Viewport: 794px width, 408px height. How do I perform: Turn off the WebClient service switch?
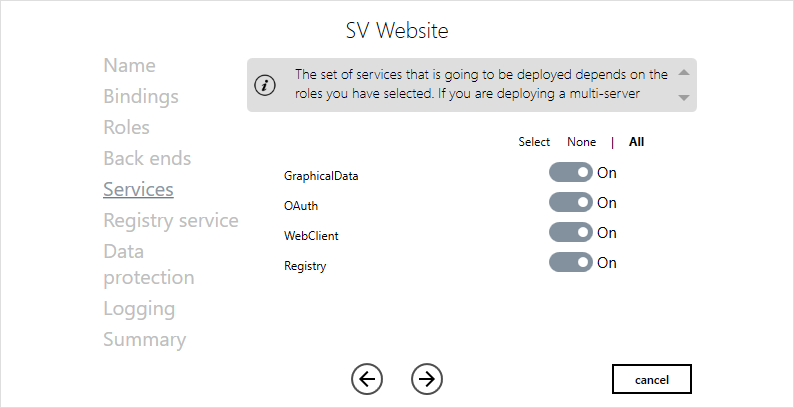[570, 233]
